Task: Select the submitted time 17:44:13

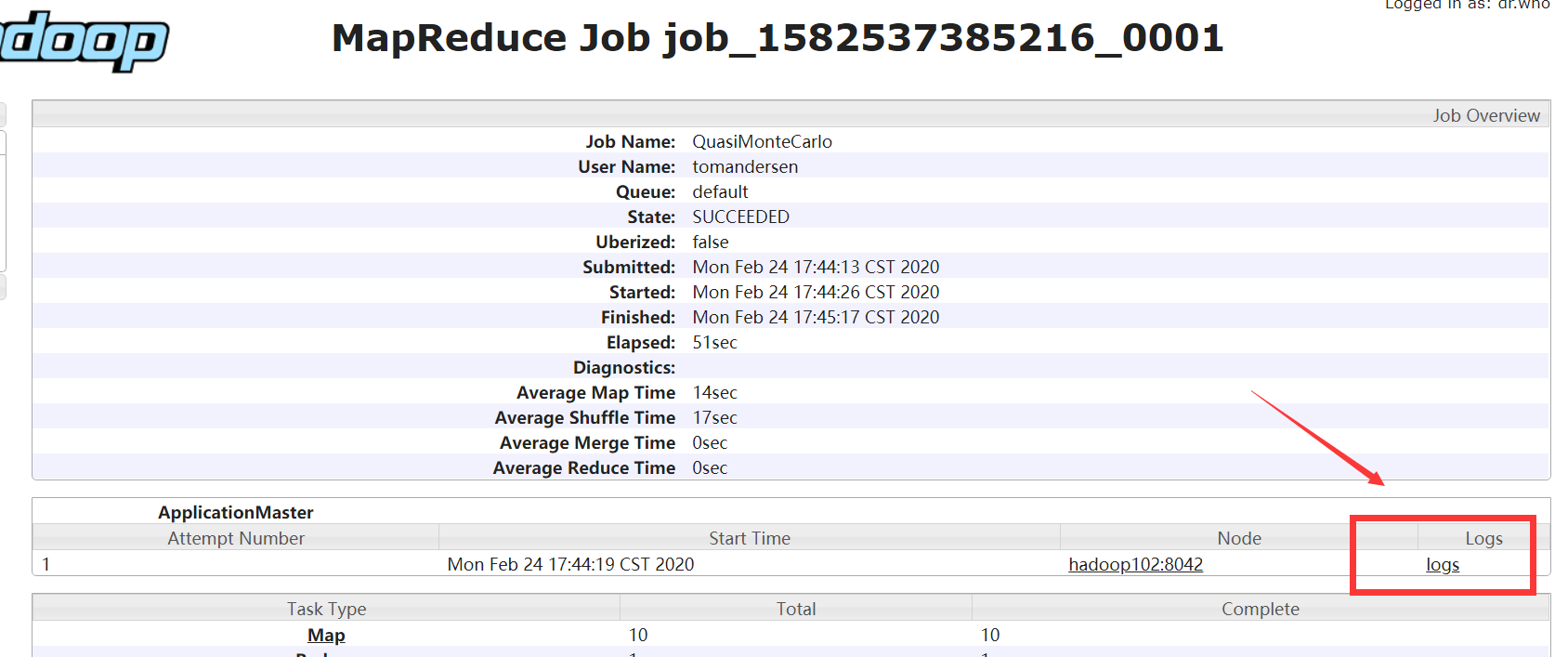Action: pos(816,267)
